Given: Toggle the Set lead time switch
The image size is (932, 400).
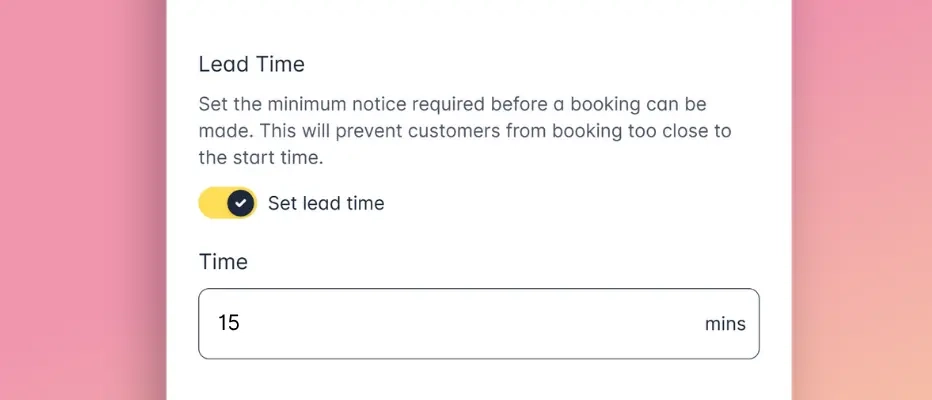Looking at the screenshot, I should point(228,203).
